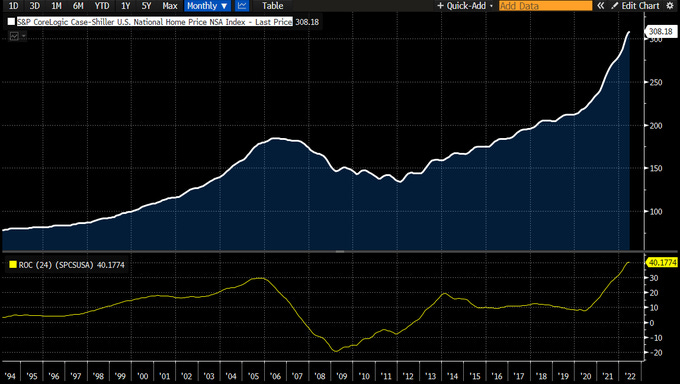This screenshot has height=384, width=680.
Task: Show Max history range
Action: pos(170,6)
